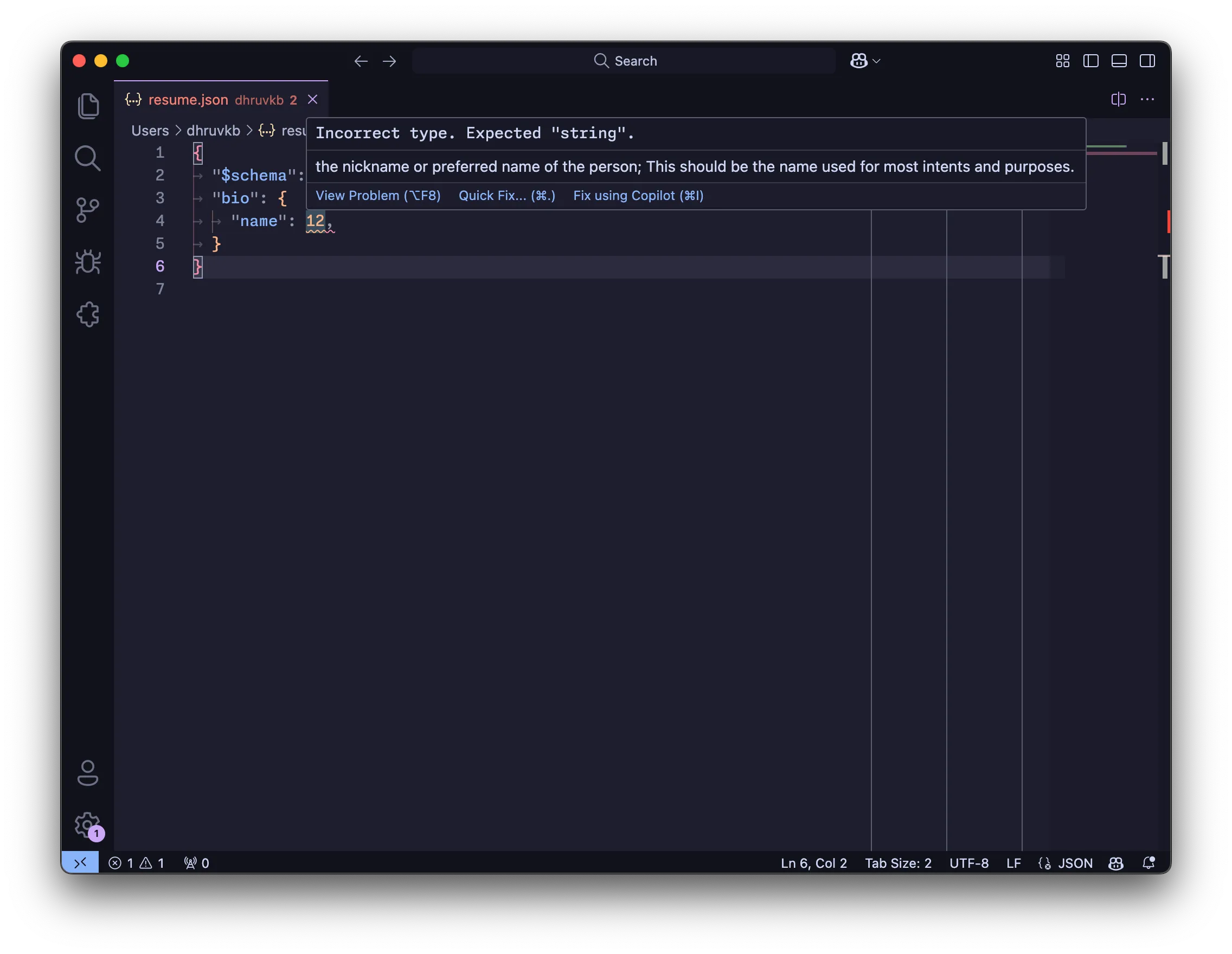Toggle the primary side bar layout button
This screenshot has height=954, width=1232.
click(1090, 61)
